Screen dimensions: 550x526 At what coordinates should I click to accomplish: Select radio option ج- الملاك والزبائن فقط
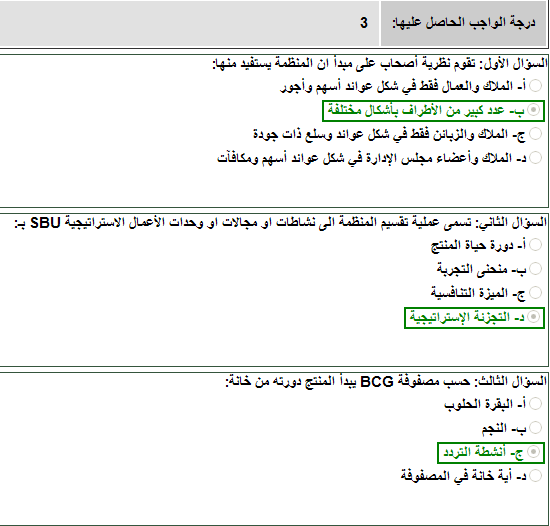[x=535, y=134]
